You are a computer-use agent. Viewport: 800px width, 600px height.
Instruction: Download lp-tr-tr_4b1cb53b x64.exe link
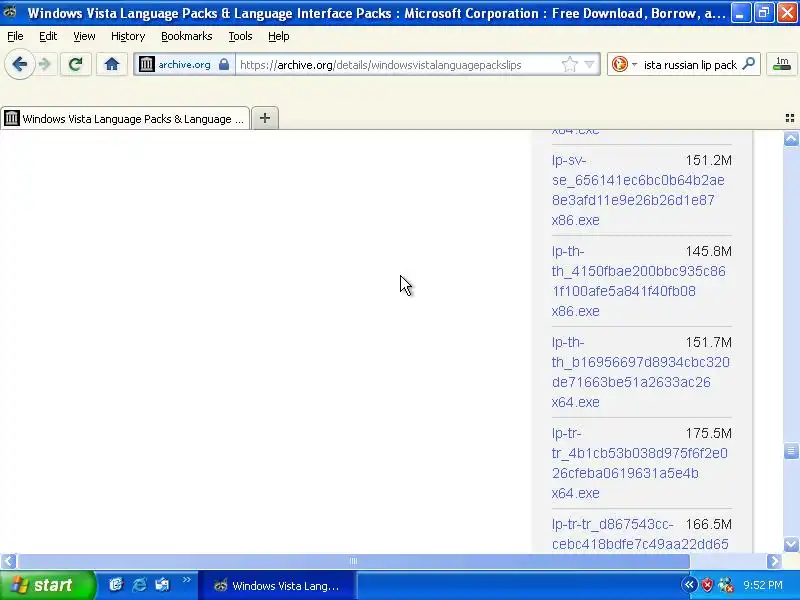[639, 463]
